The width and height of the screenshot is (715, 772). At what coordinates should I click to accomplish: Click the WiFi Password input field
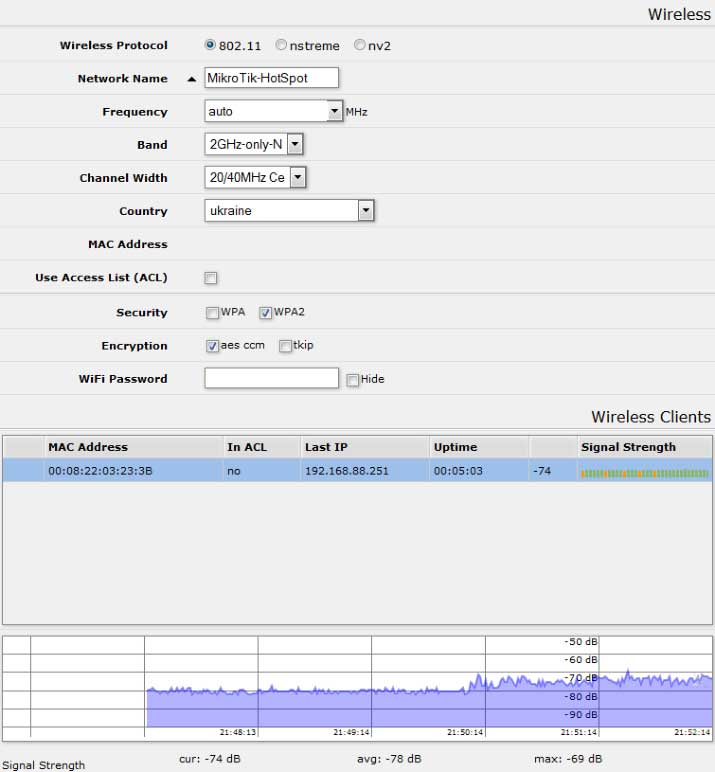pos(271,378)
